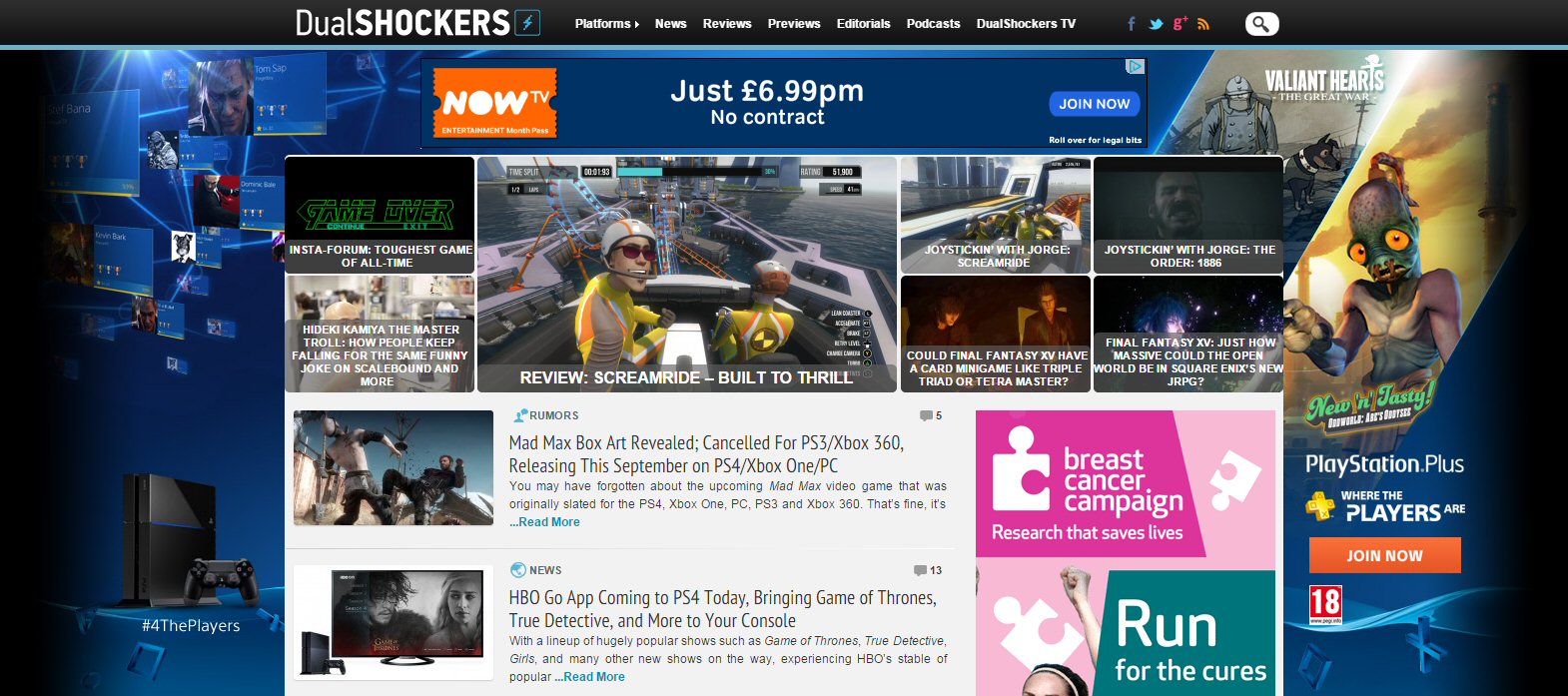Open Joystickin' with Jorge: Screamride tile
Image resolution: width=1568 pixels, height=696 pixels.
tap(996, 215)
